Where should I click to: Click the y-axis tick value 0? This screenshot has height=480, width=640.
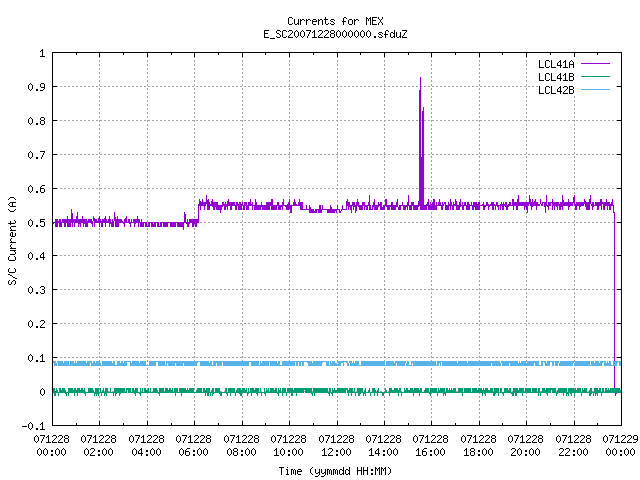point(42,392)
